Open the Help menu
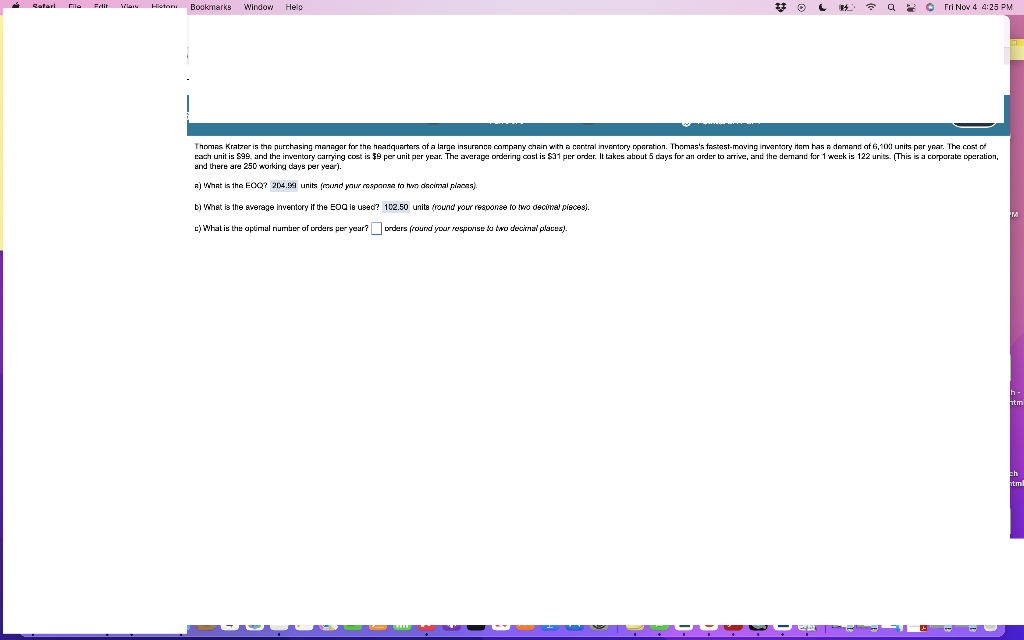1024x640 pixels. point(294,6)
